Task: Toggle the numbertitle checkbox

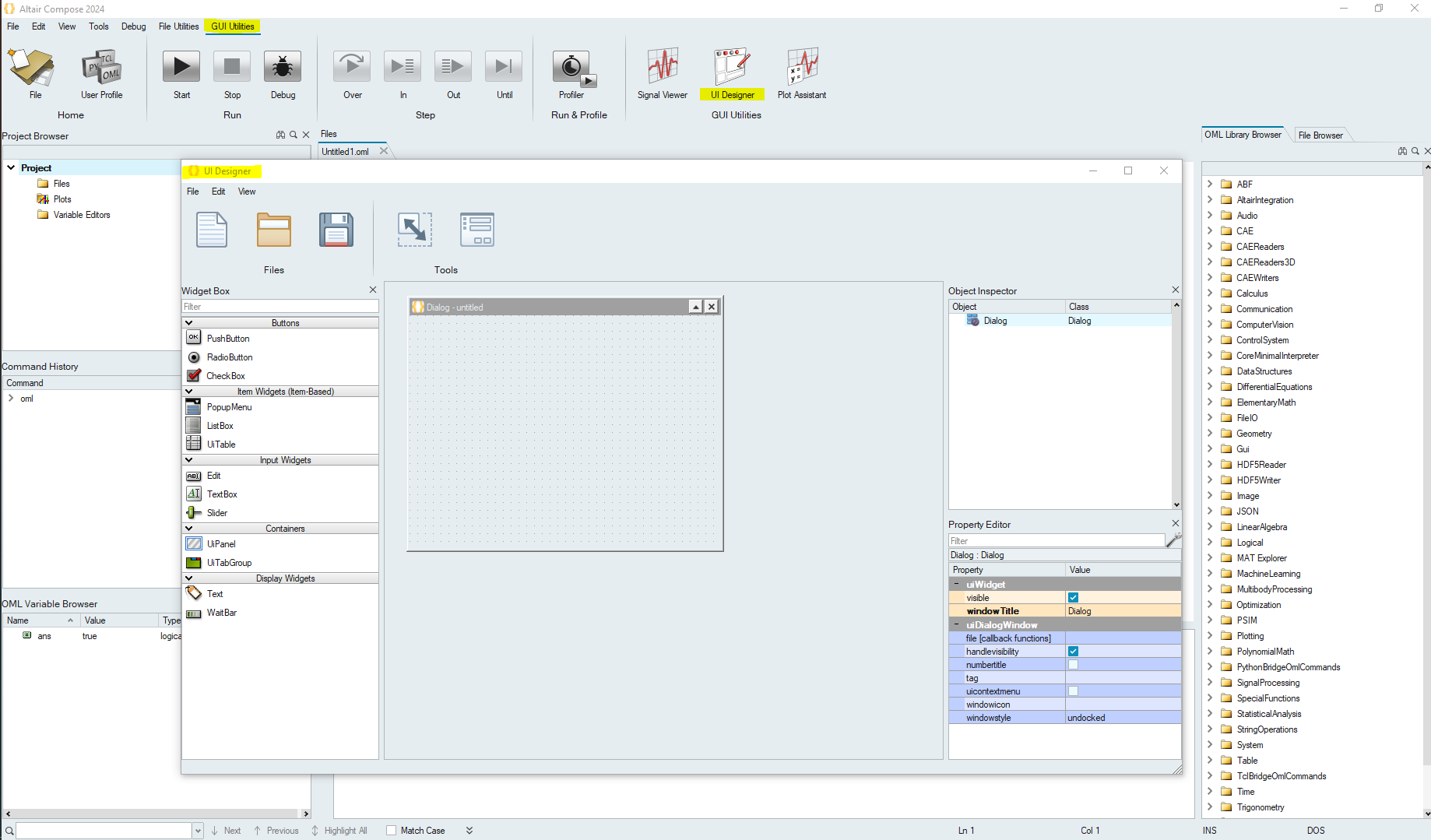Action: (1073, 665)
